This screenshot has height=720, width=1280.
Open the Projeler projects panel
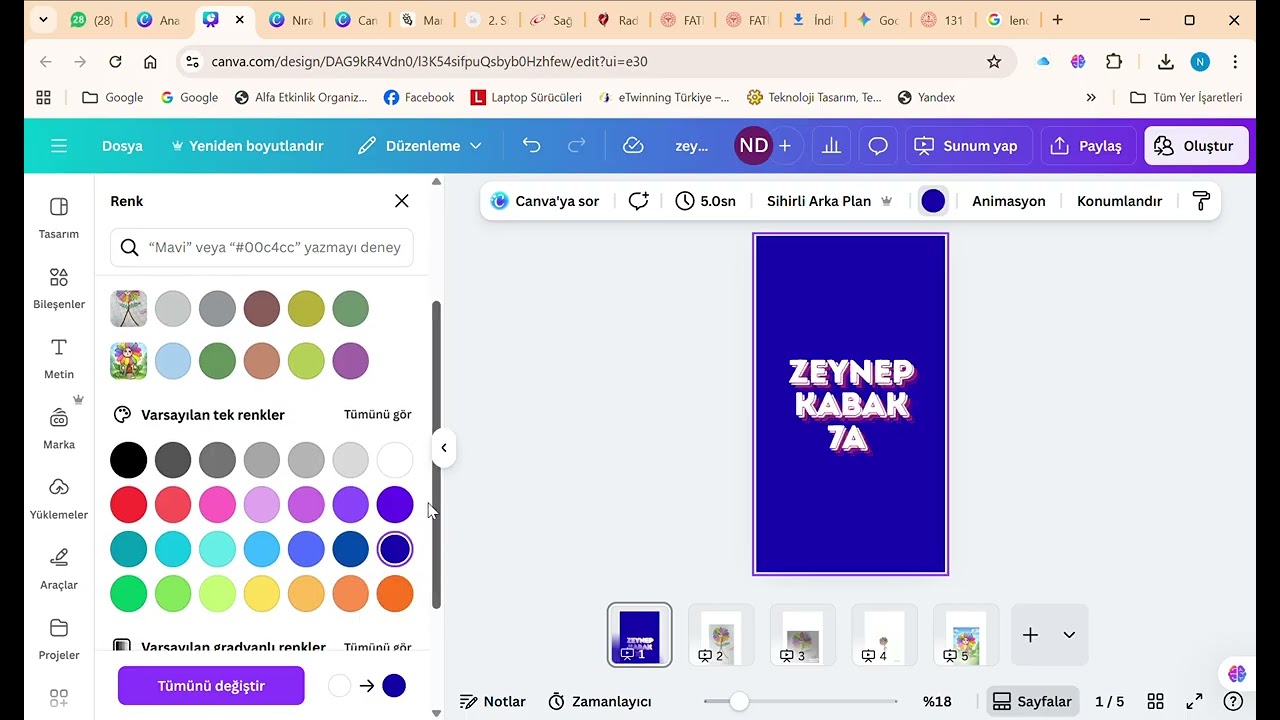(58, 637)
